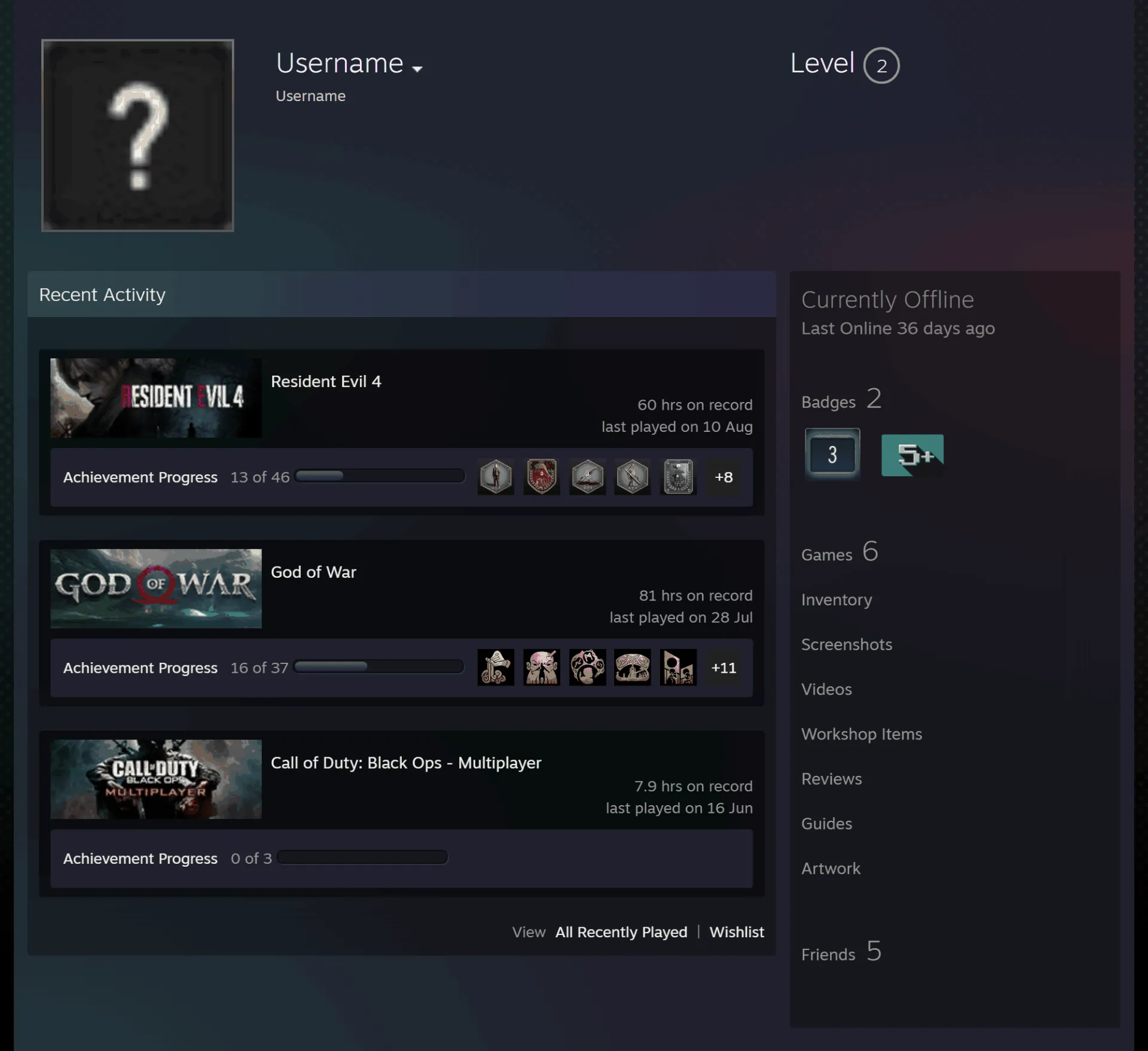Open third God of War achievement icon

point(587,667)
